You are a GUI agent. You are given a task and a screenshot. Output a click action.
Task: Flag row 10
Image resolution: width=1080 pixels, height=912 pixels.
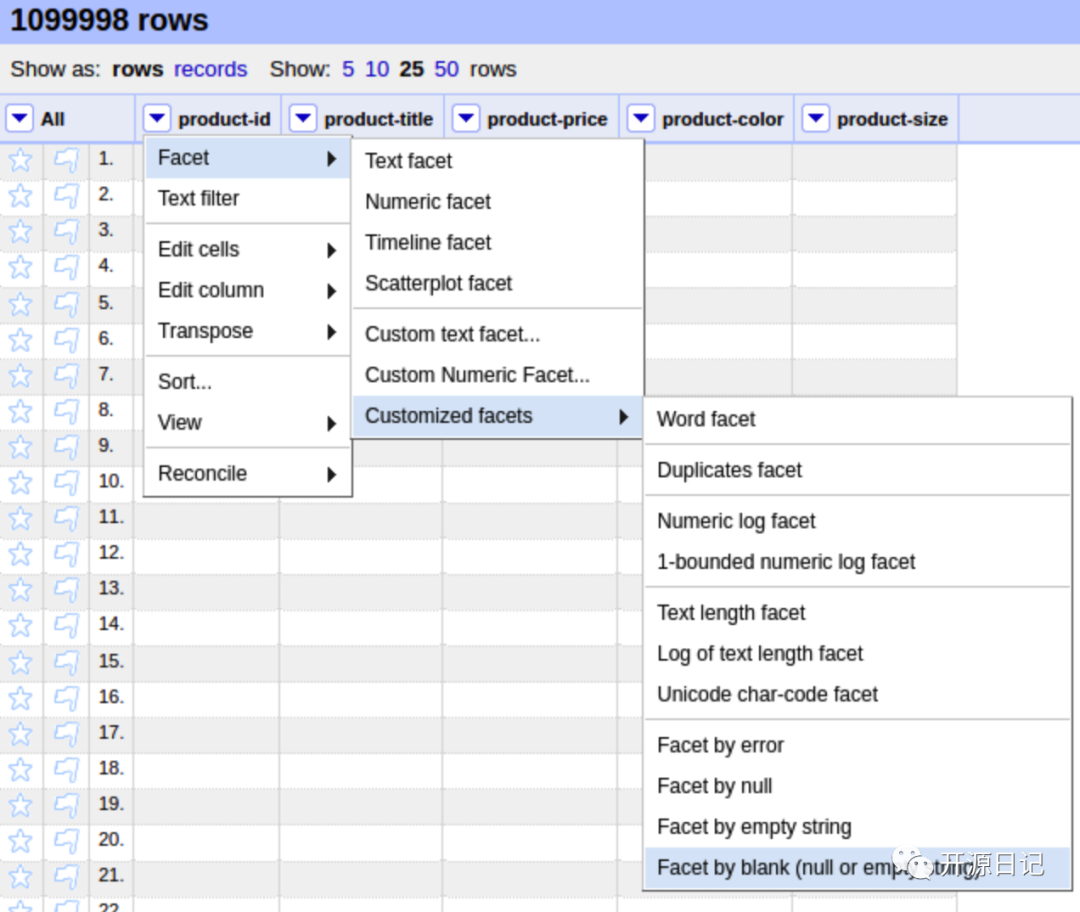click(x=66, y=482)
